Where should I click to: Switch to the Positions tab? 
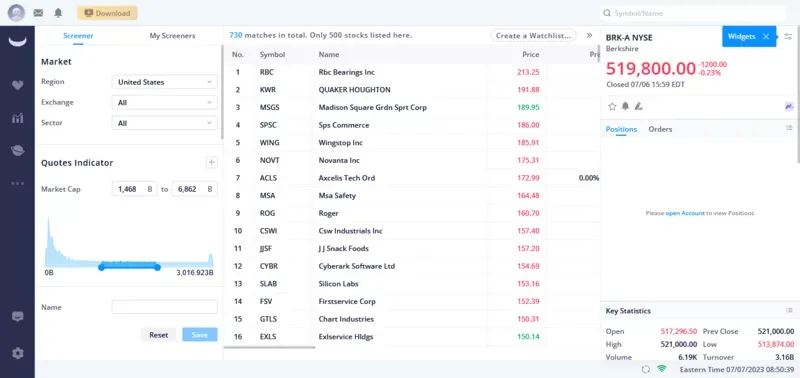[621, 129]
